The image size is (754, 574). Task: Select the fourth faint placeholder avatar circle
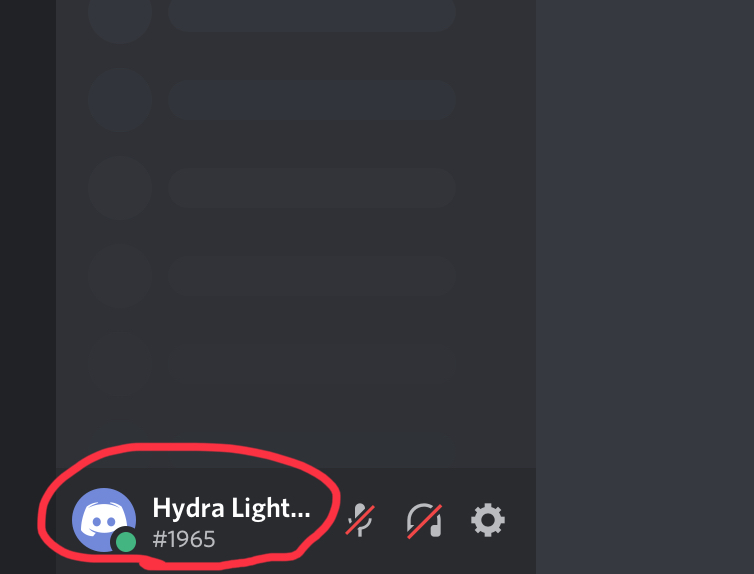click(120, 275)
